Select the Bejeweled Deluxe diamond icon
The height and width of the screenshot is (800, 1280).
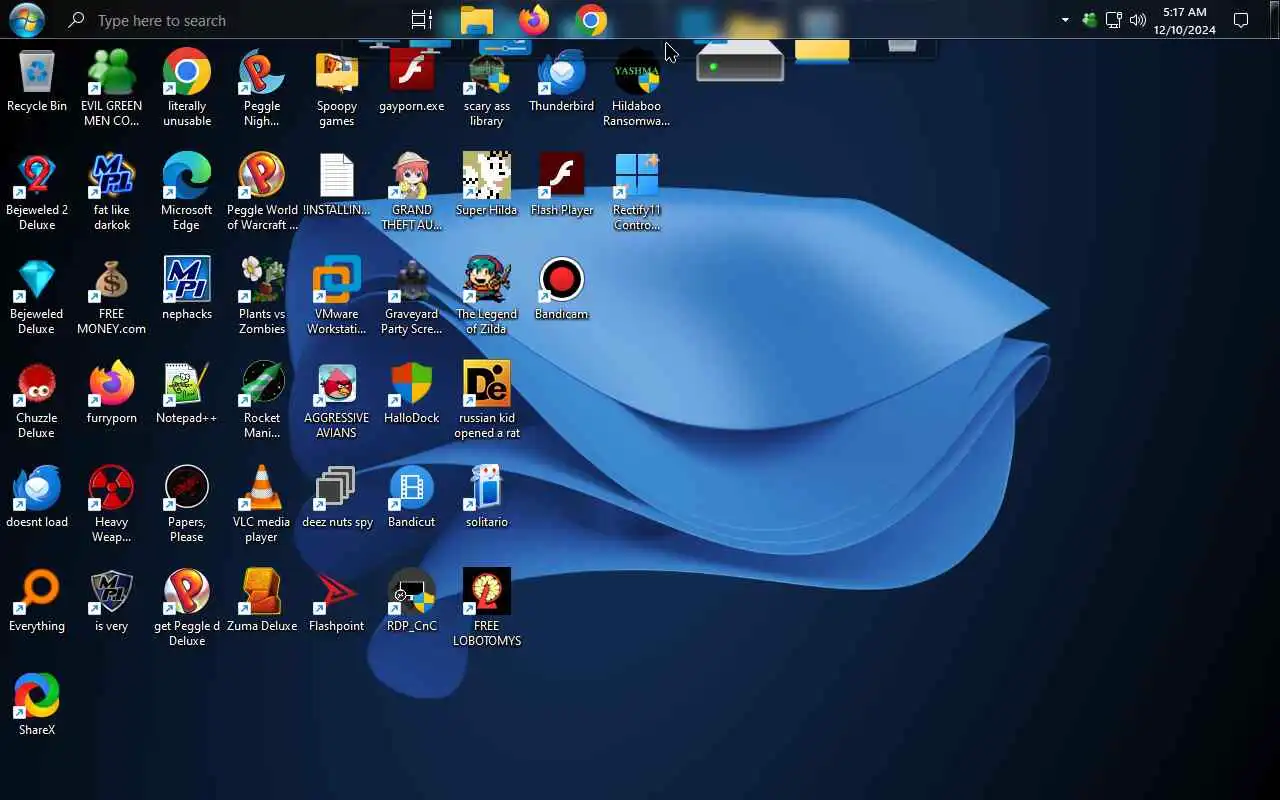coord(37,296)
